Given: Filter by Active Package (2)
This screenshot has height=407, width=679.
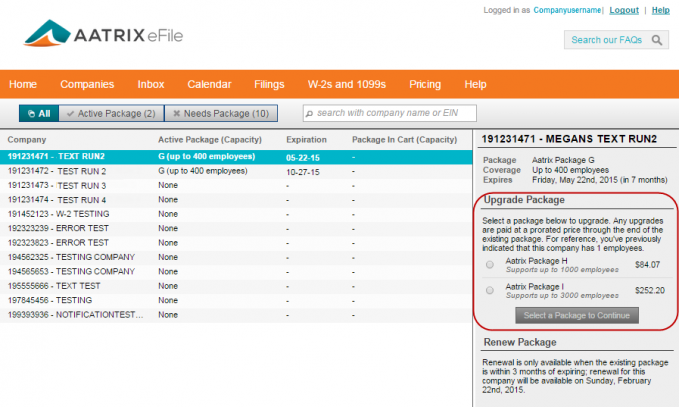Looking at the screenshot, I should 111,113.
